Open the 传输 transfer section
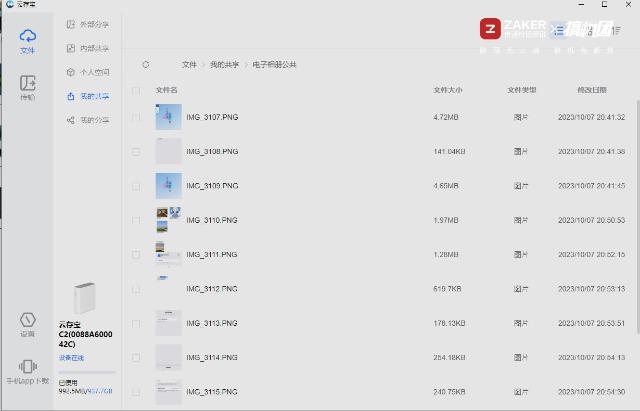The image size is (640, 411). pyautogui.click(x=28, y=88)
